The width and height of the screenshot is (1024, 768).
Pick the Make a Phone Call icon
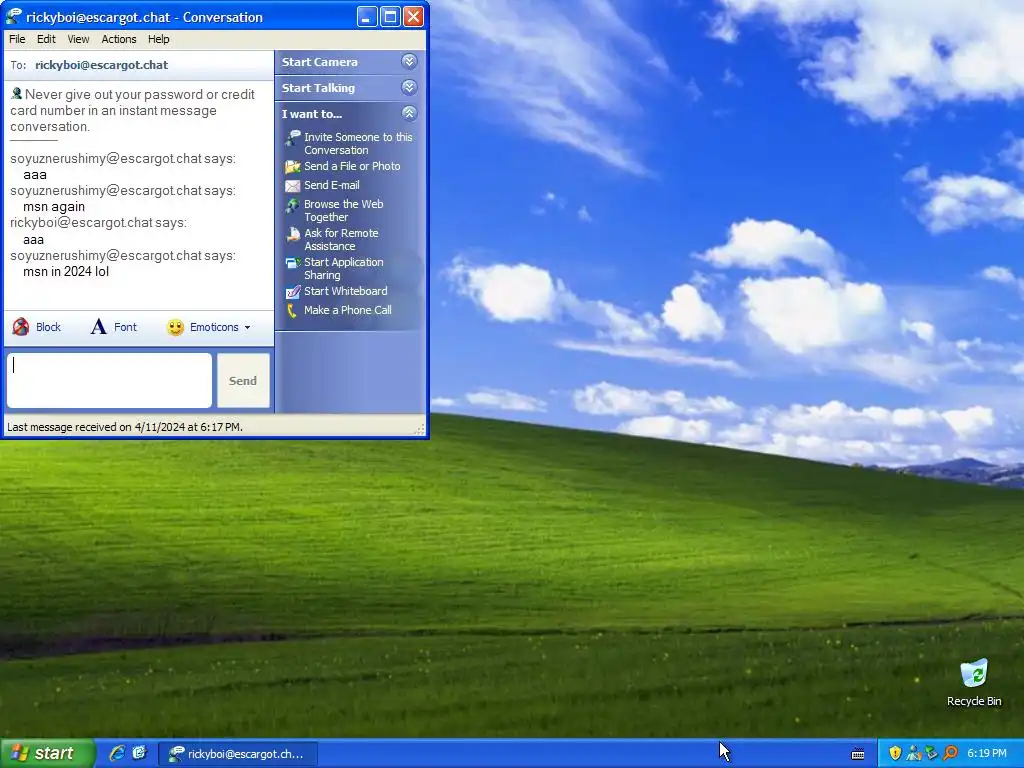(x=293, y=311)
